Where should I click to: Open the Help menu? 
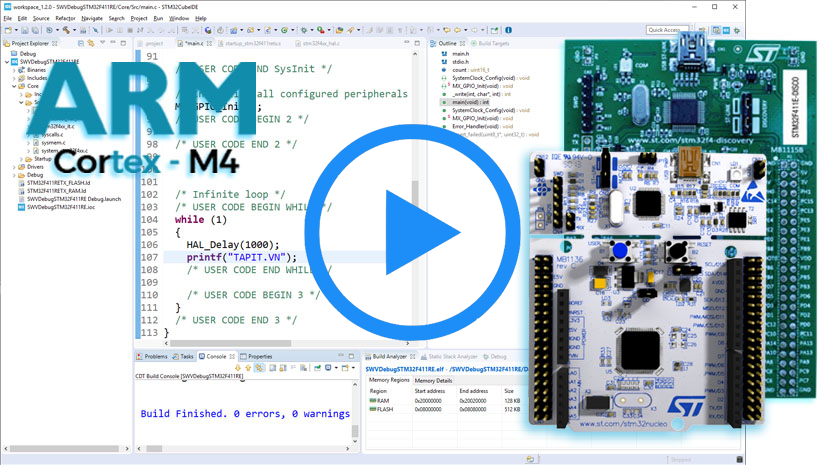coord(201,18)
